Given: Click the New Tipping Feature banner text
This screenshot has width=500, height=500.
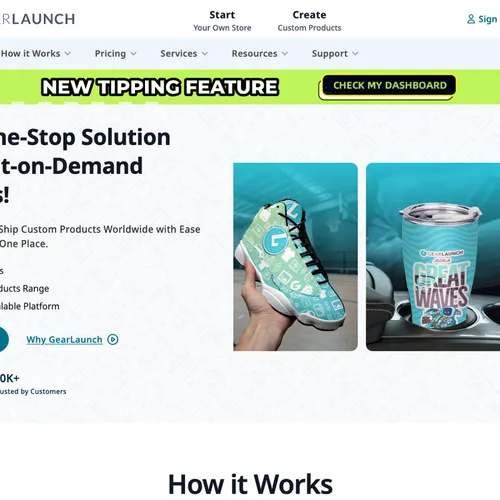Looking at the screenshot, I should 160,87.
